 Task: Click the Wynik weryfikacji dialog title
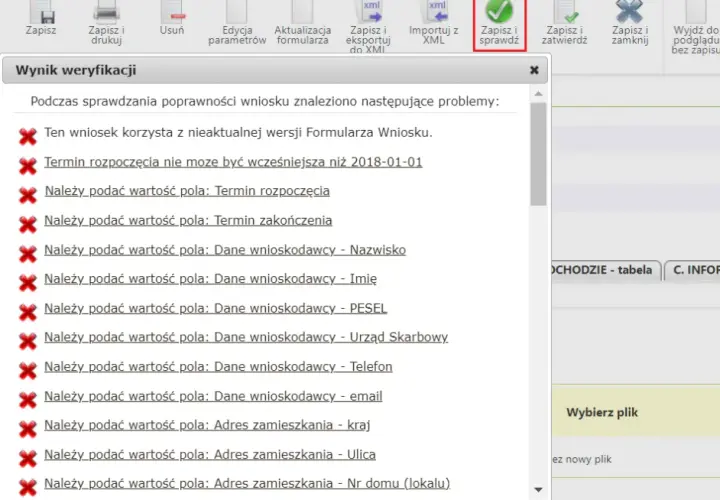[76, 70]
